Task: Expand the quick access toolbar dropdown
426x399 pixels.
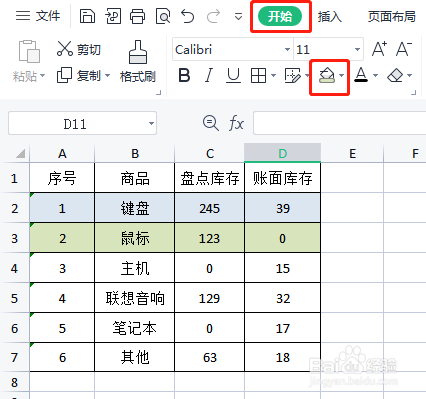Action: (238, 16)
